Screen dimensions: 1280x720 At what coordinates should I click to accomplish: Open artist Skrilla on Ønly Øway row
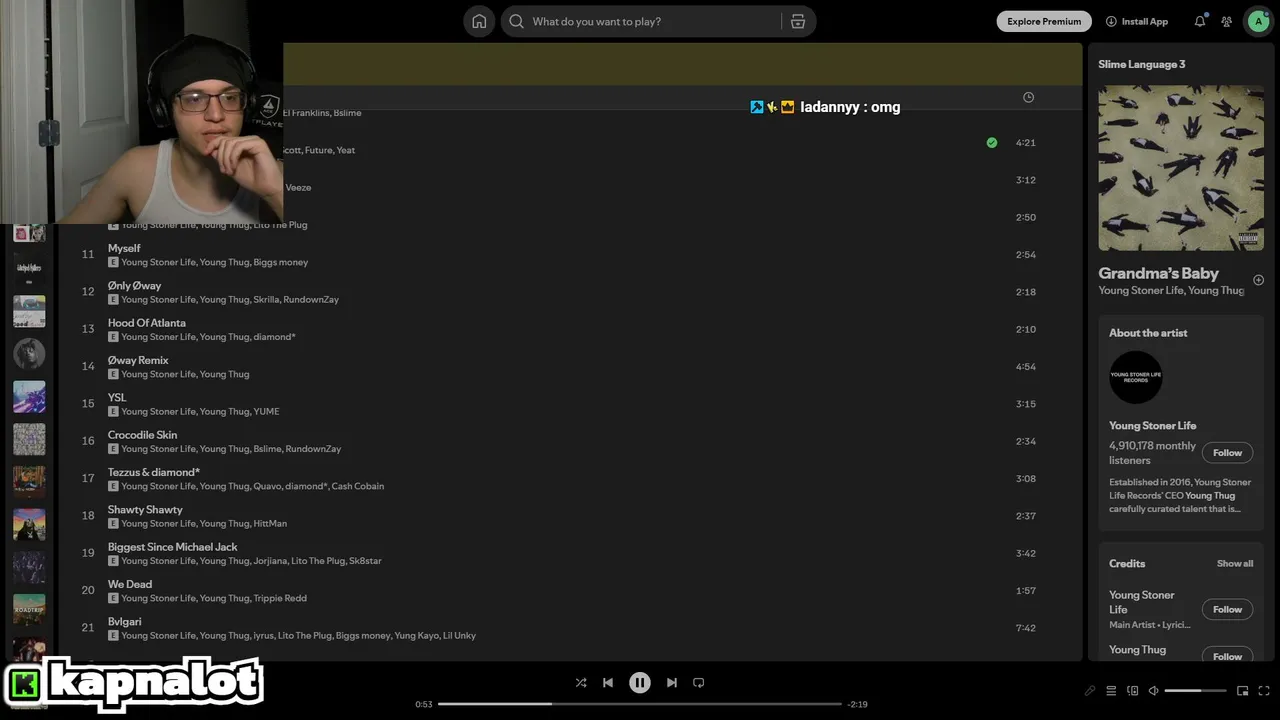tap(265, 300)
